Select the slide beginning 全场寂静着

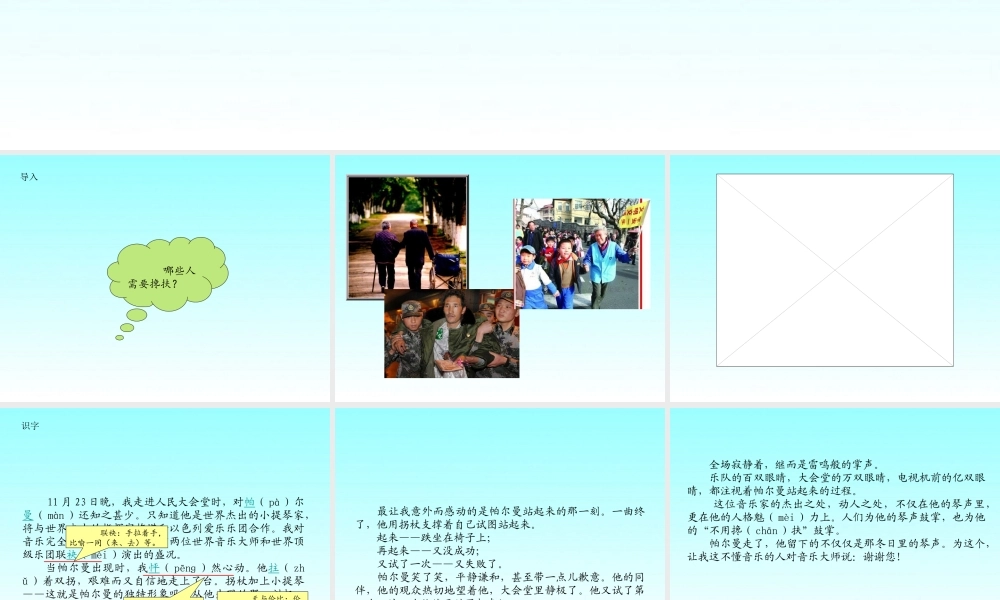point(835,504)
